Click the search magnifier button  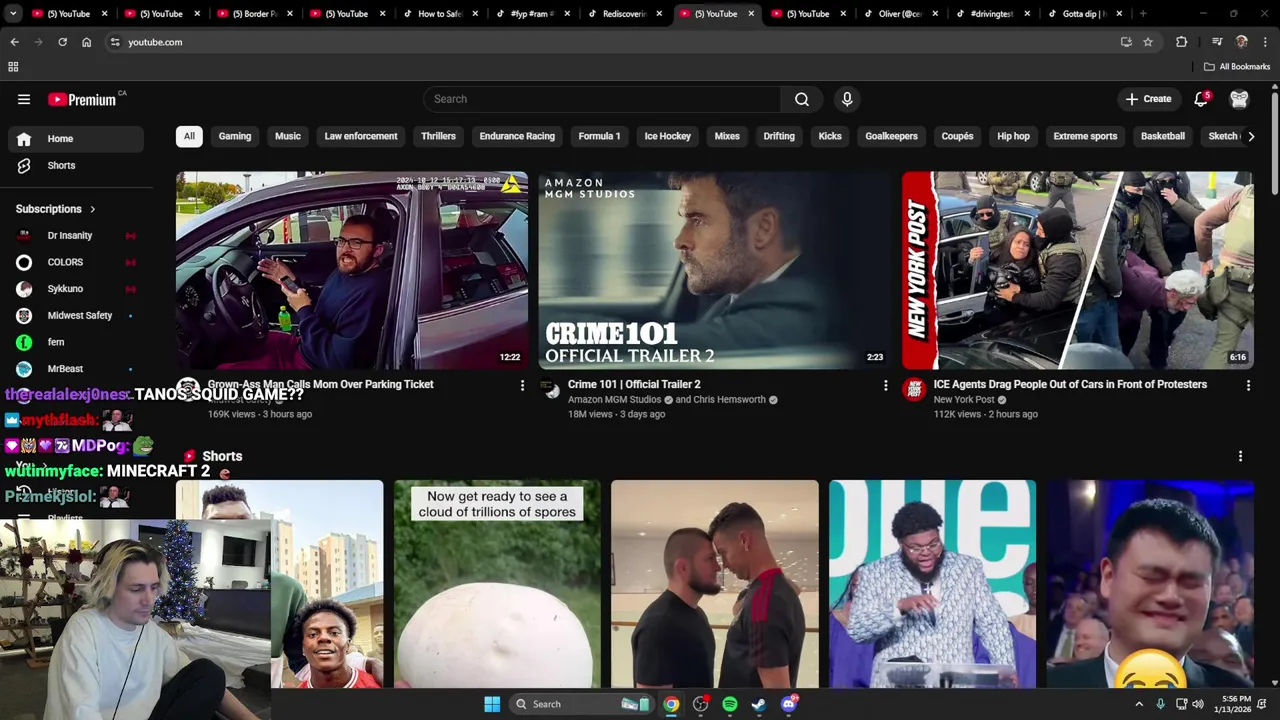(801, 99)
